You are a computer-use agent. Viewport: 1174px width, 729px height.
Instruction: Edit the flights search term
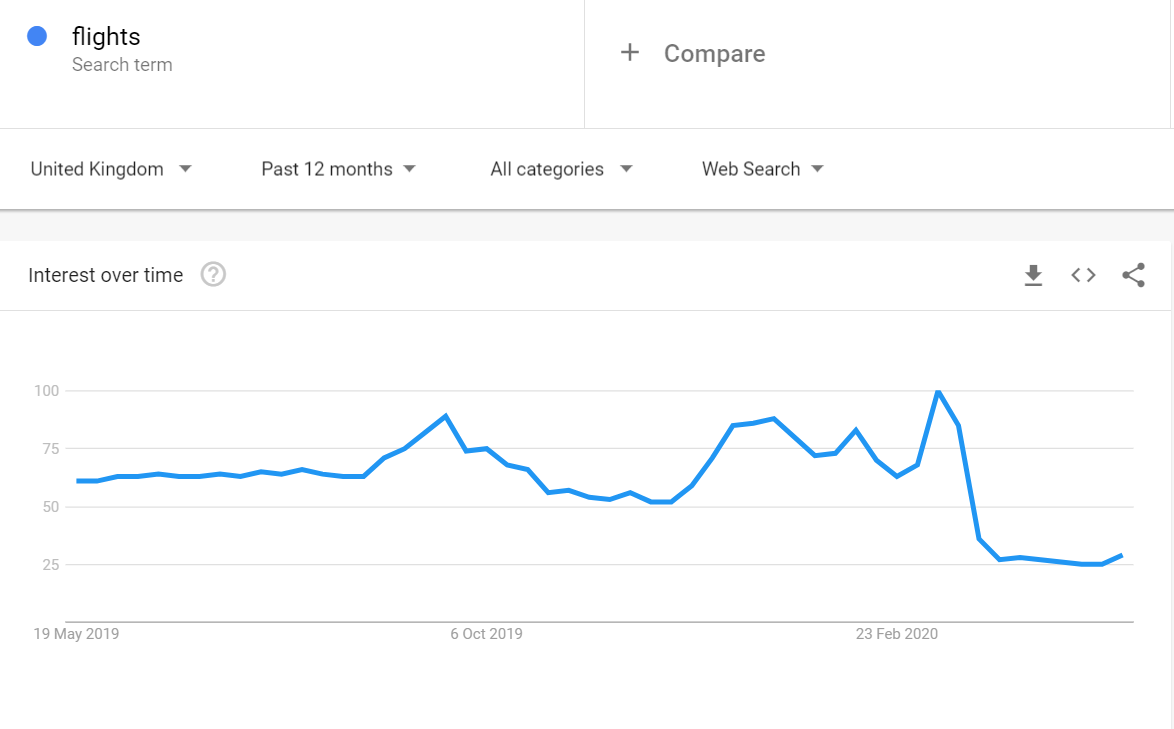coord(106,37)
